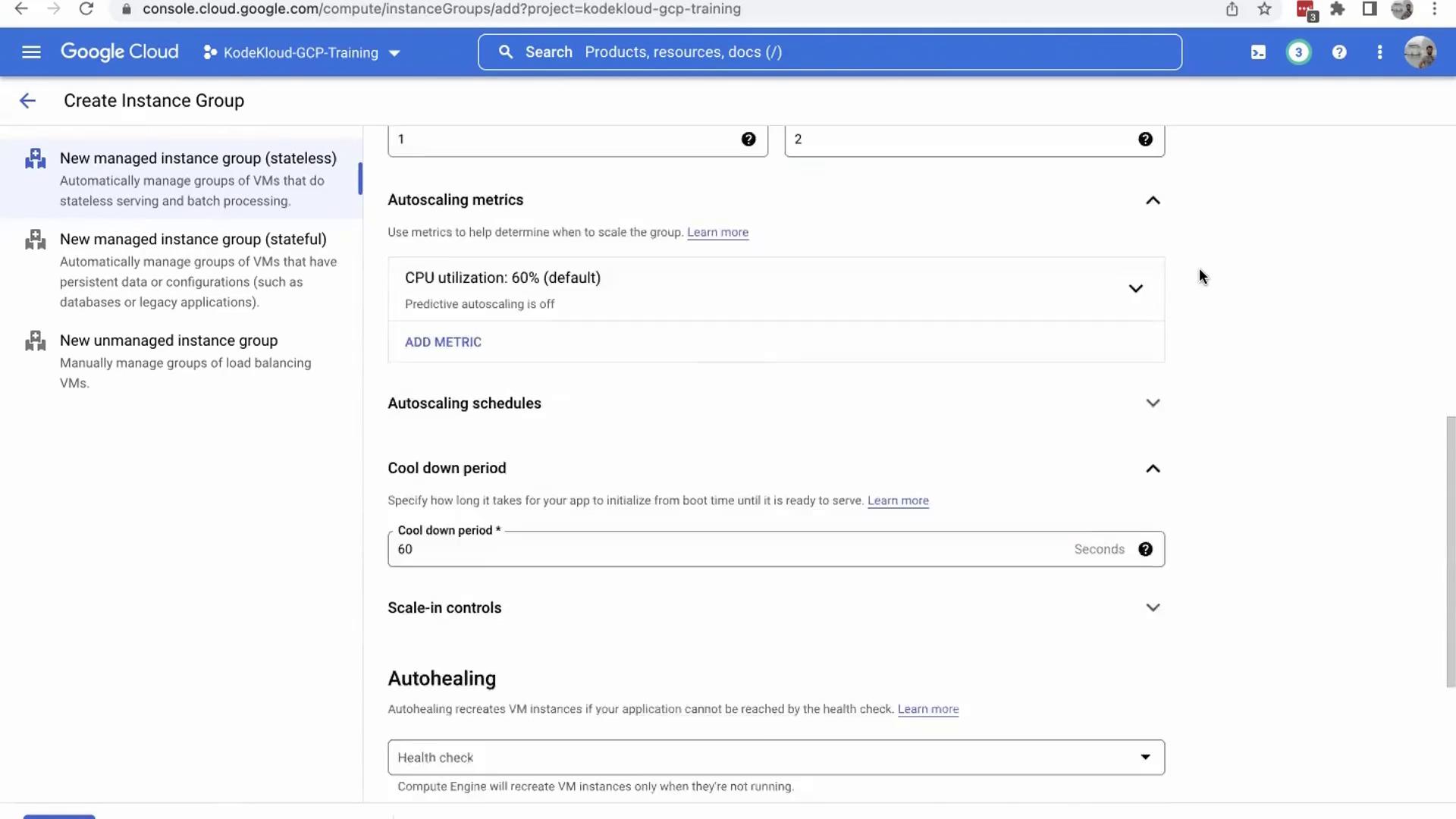
Task: Click the ADD METRIC button
Action: point(443,342)
